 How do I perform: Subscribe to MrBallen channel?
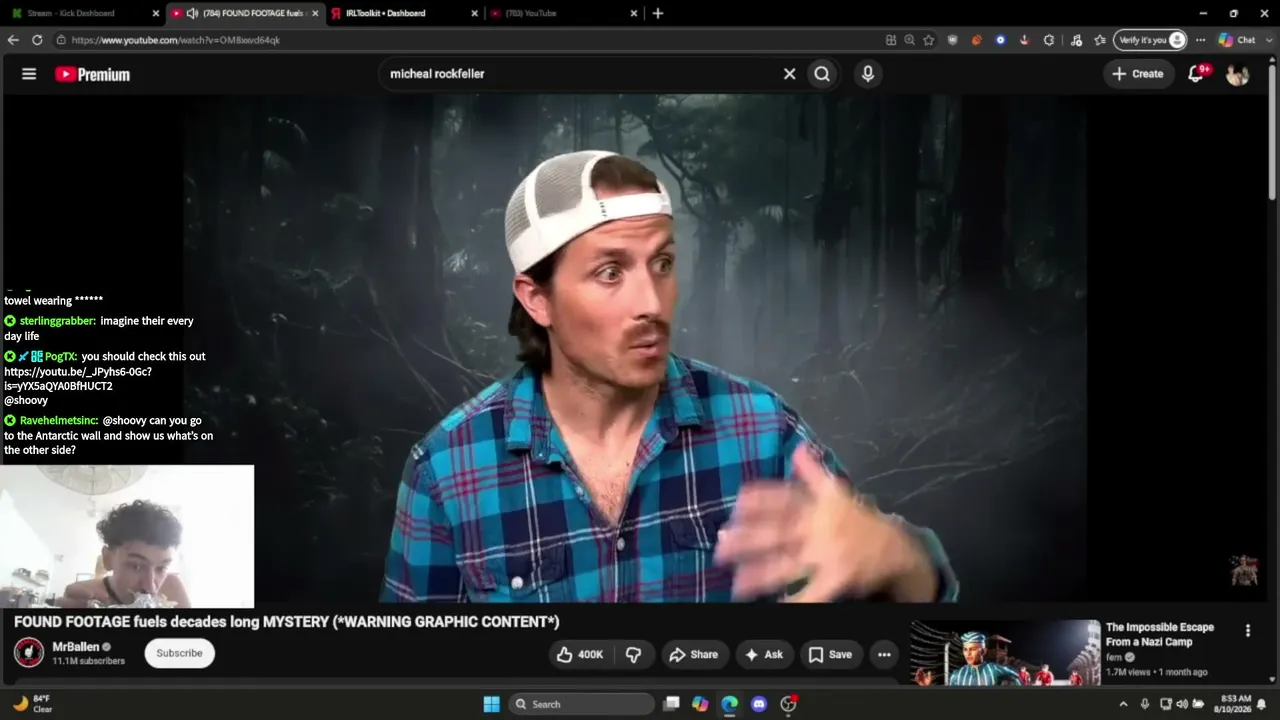coord(180,653)
